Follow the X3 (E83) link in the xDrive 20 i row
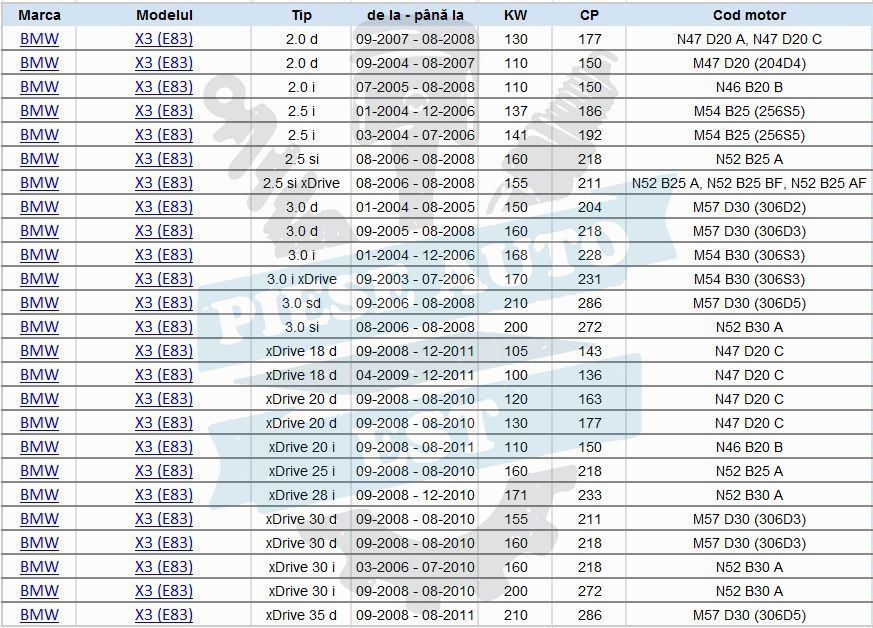Viewport: 873px width, 628px height. pos(164,447)
